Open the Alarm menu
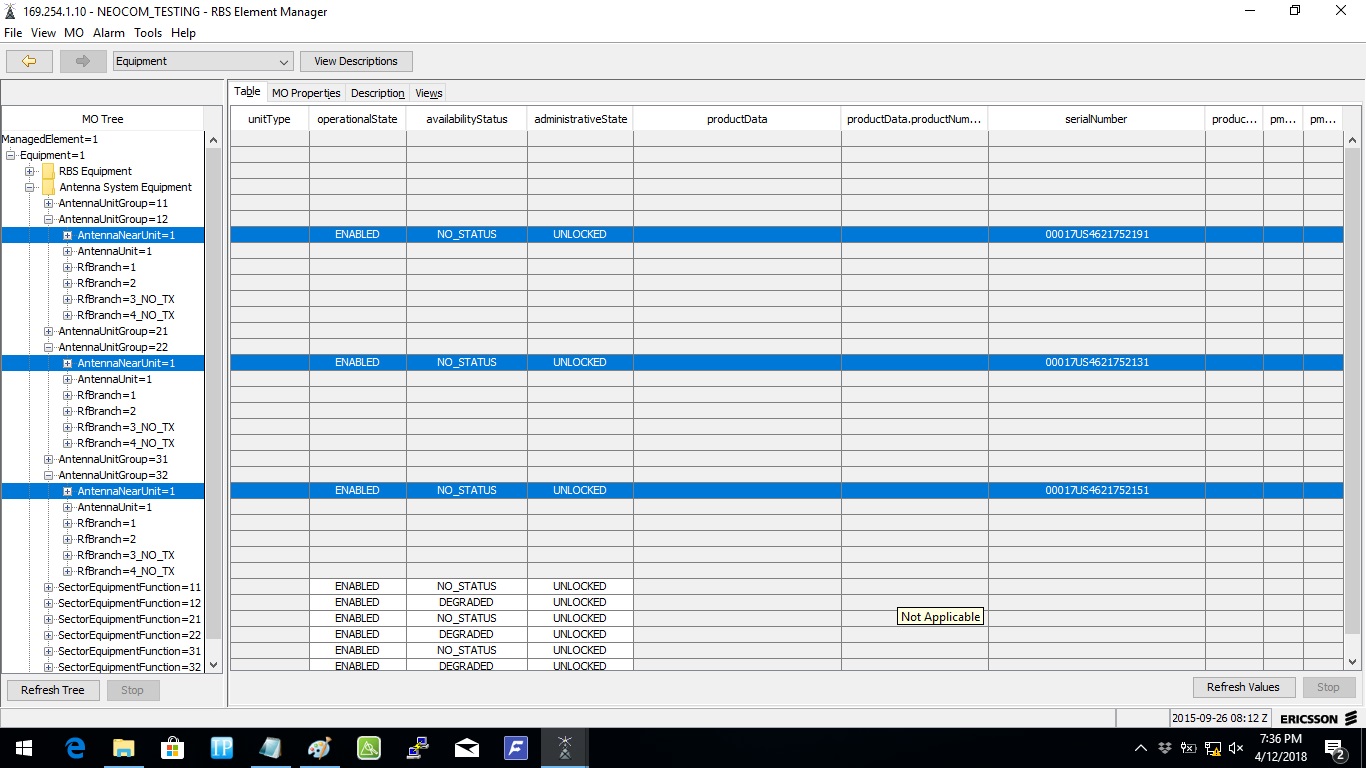 coord(109,33)
